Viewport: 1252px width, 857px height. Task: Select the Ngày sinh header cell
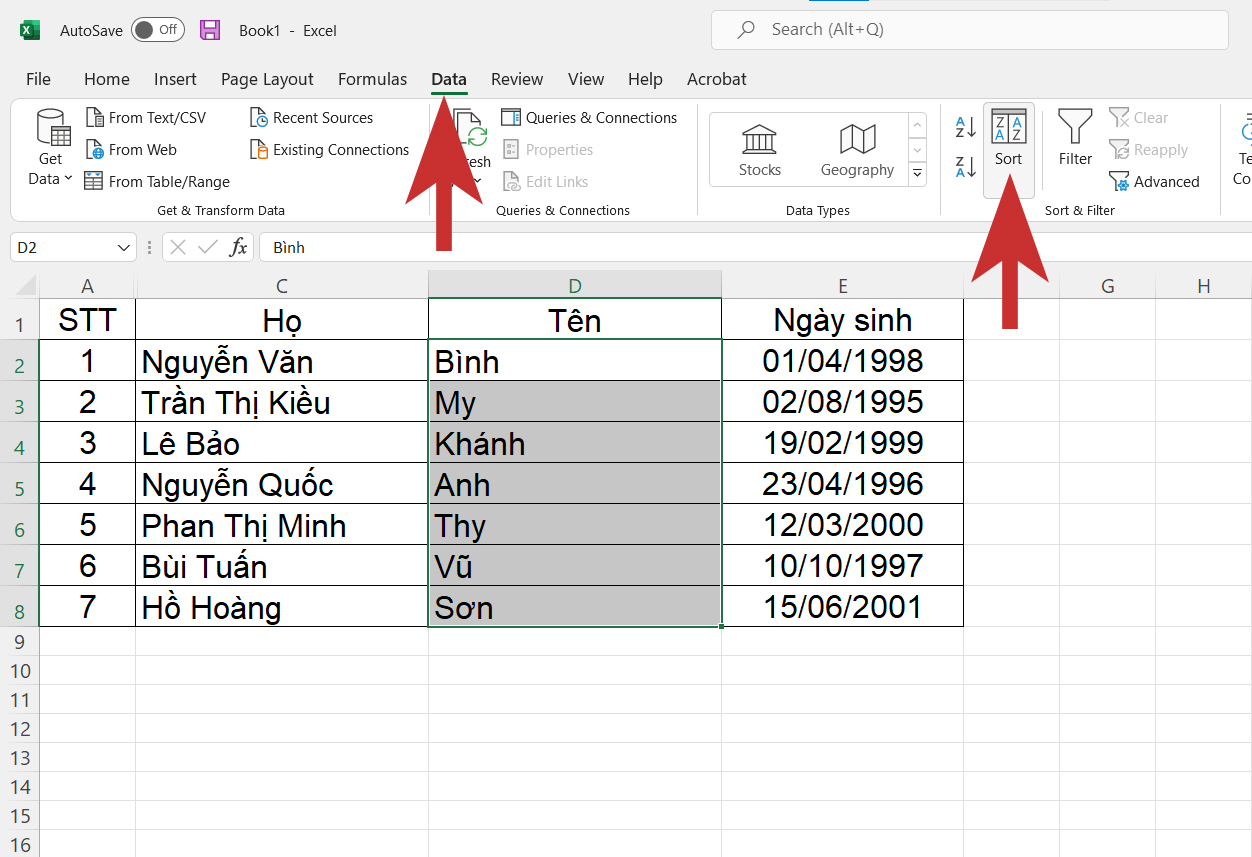842,319
